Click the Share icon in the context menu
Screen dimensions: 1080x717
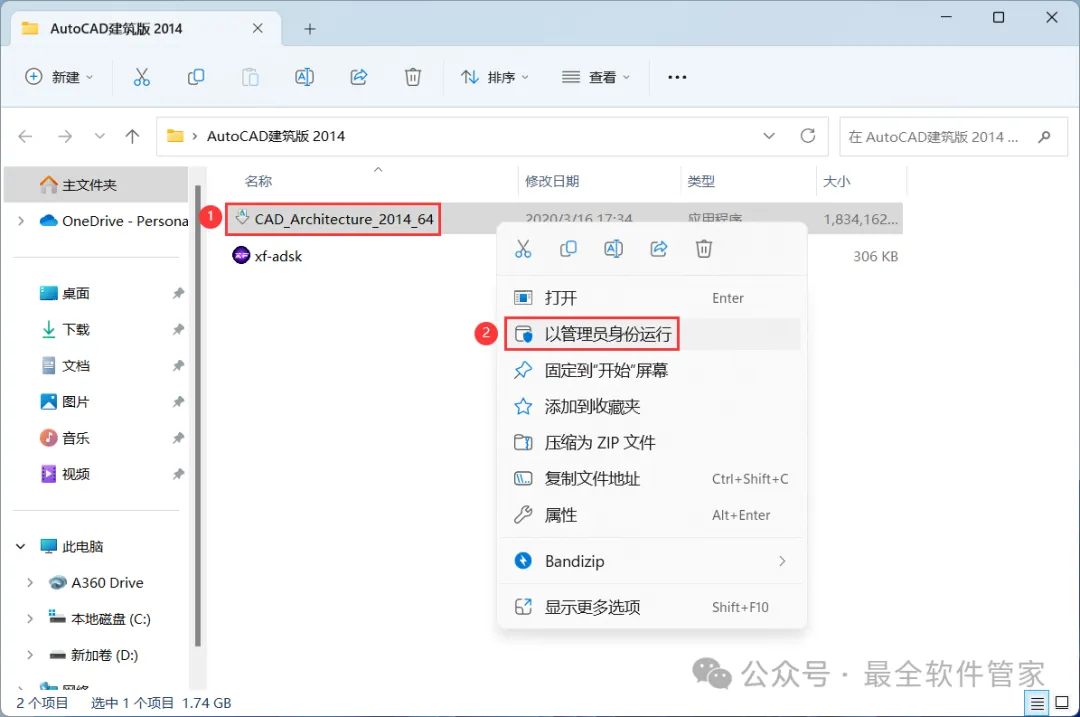659,249
